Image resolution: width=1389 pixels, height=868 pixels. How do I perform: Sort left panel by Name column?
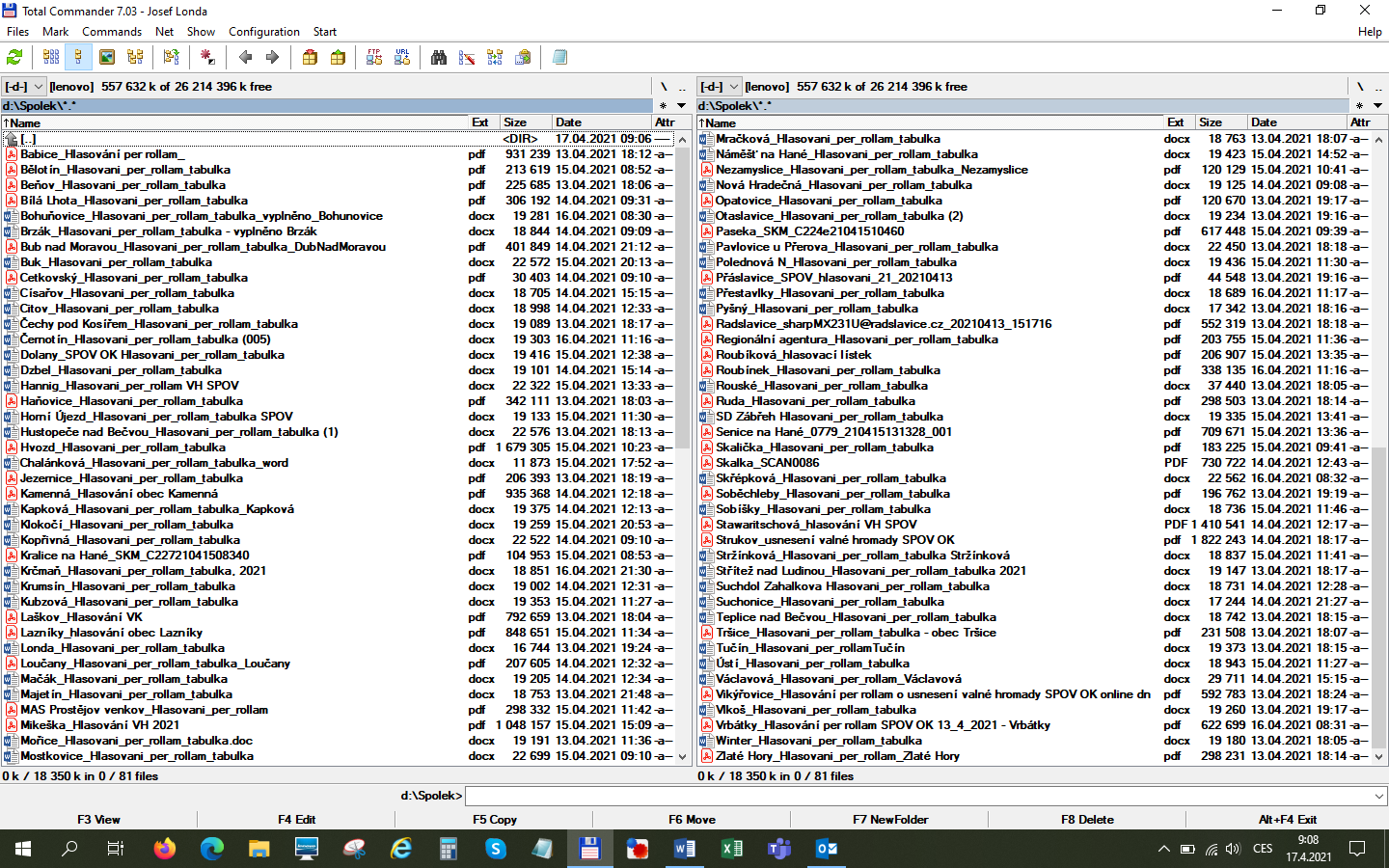(x=234, y=122)
